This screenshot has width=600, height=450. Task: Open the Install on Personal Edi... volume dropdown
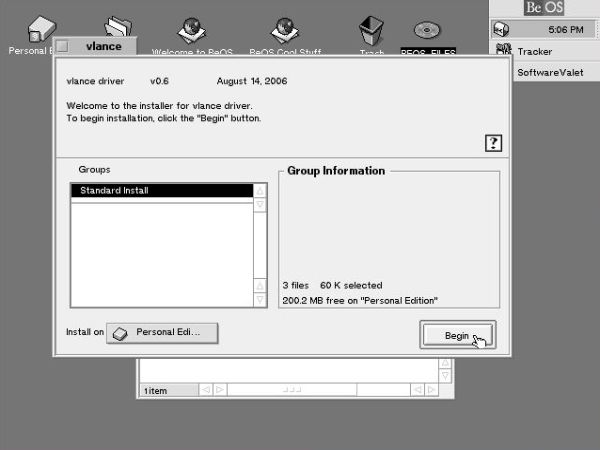tap(162, 333)
